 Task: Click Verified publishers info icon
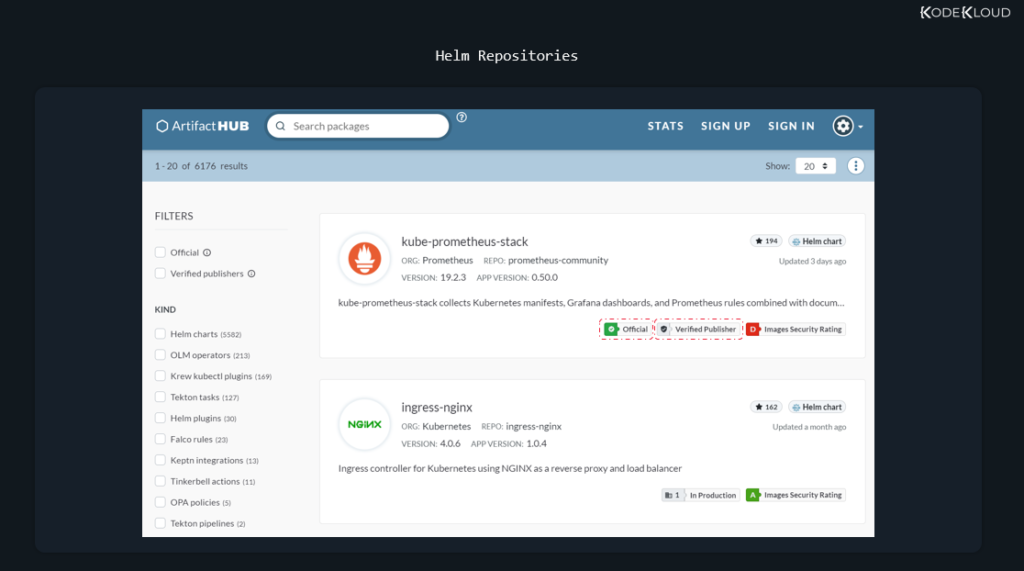tap(251, 274)
